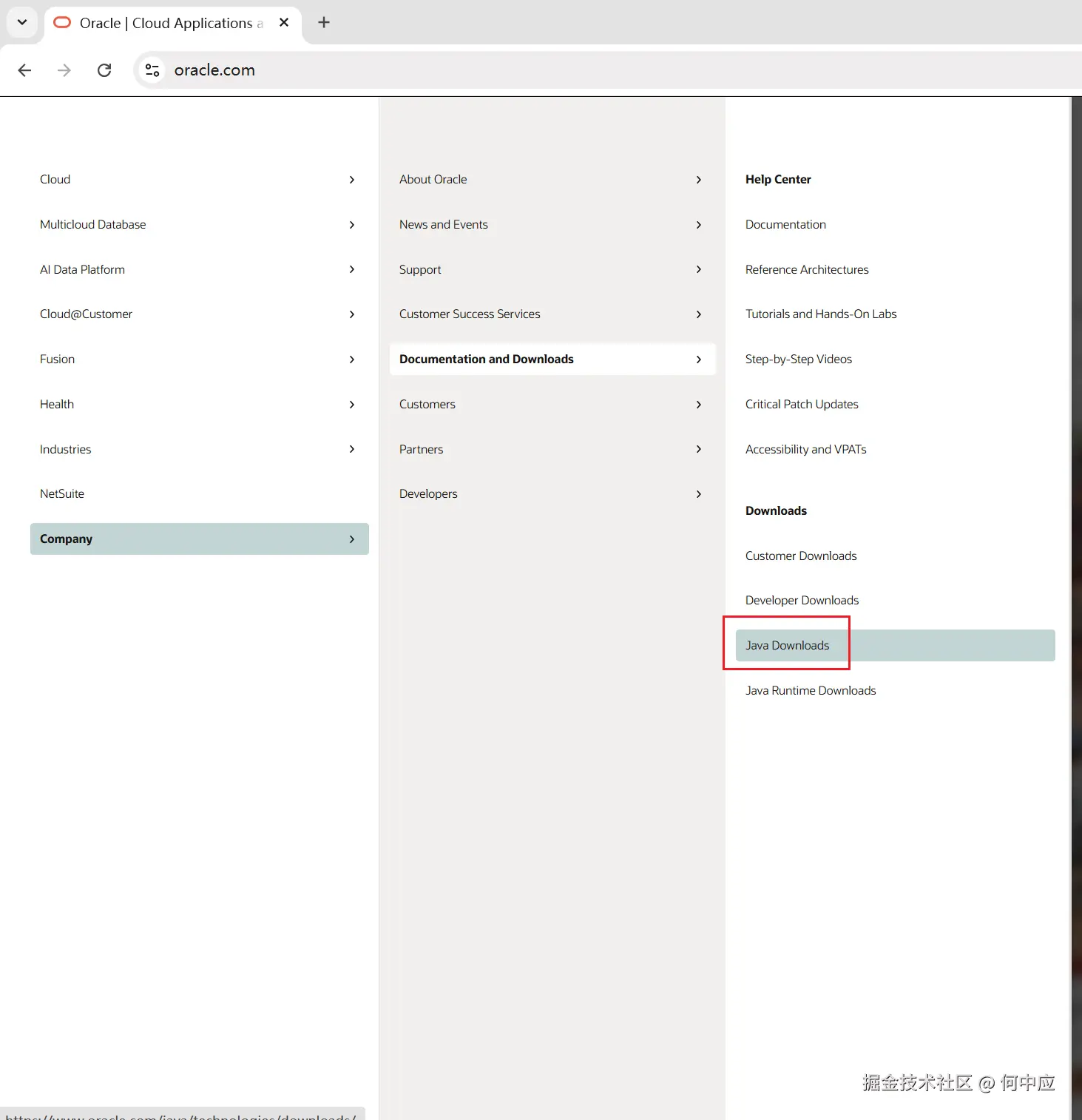Viewport: 1082px width, 1120px height.
Task: Open the tab search dropdown arrow
Action: [22, 22]
